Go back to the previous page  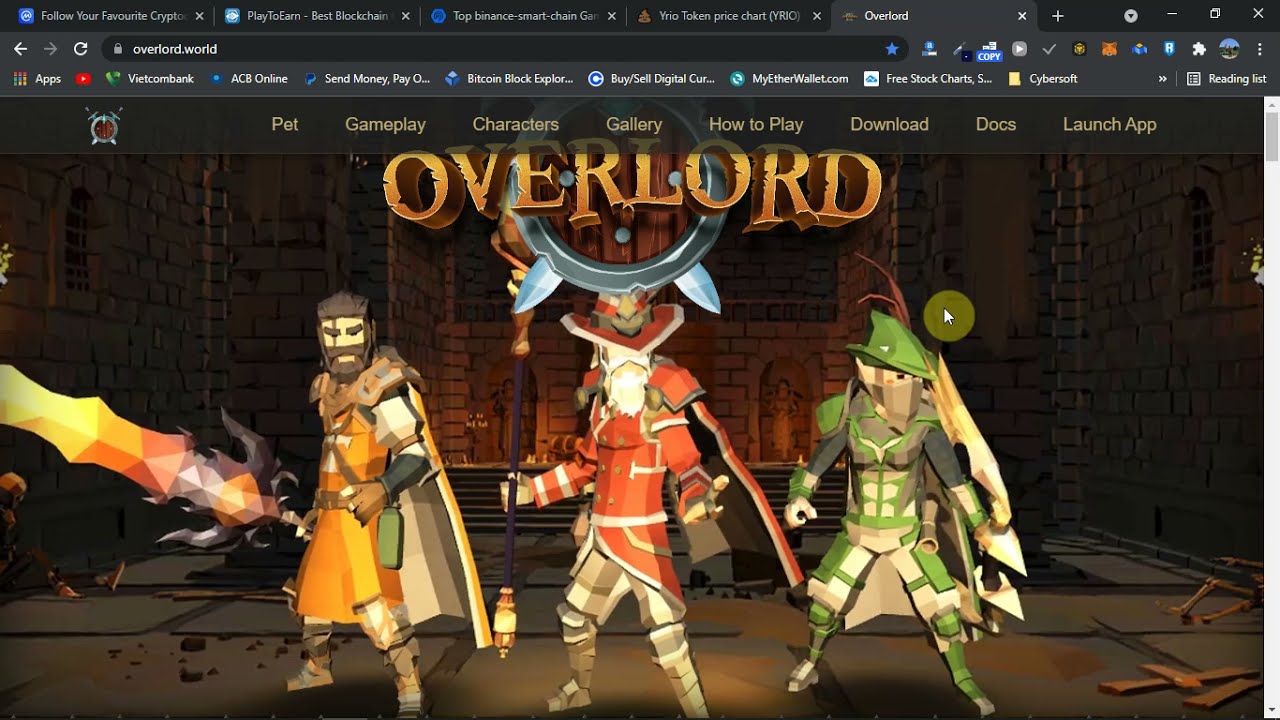pos(20,48)
